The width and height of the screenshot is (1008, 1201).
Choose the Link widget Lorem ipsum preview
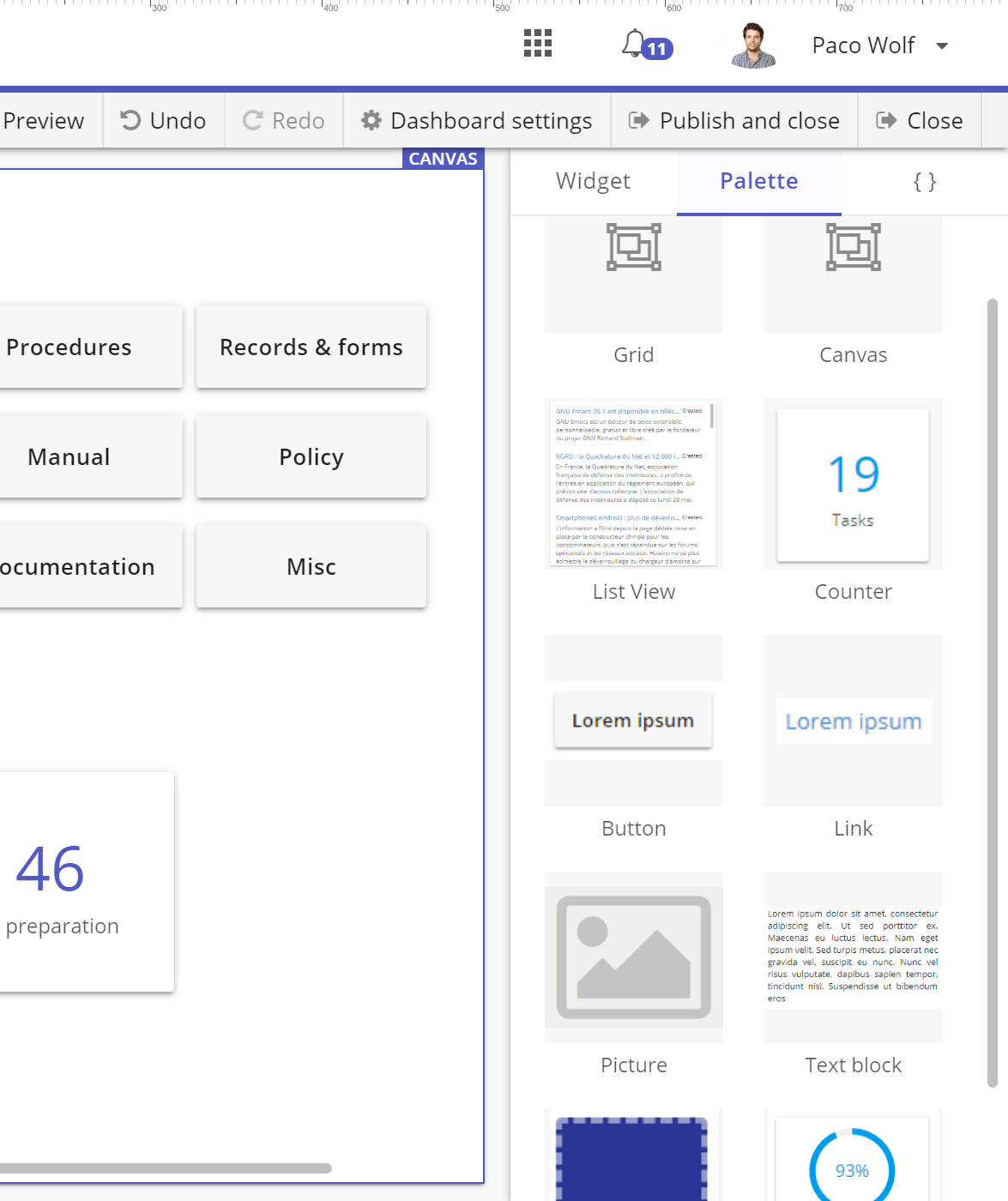coord(854,721)
